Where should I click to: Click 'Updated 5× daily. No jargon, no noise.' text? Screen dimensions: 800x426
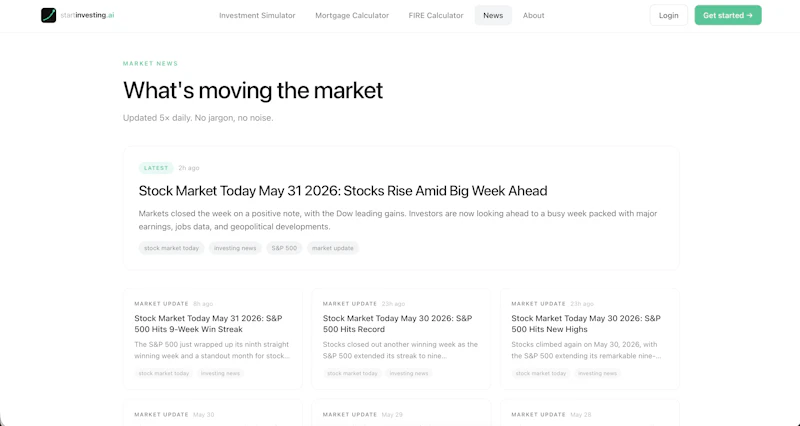[x=198, y=118]
